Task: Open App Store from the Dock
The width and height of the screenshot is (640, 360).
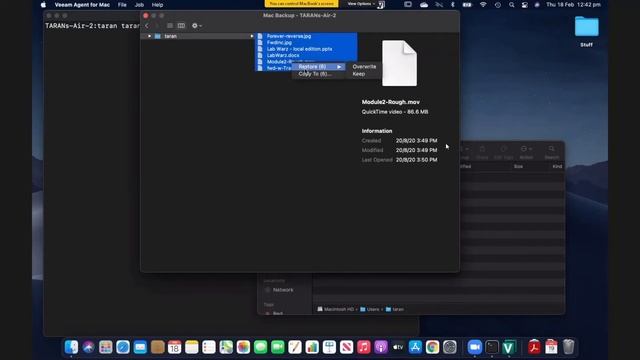Action: click(415, 347)
